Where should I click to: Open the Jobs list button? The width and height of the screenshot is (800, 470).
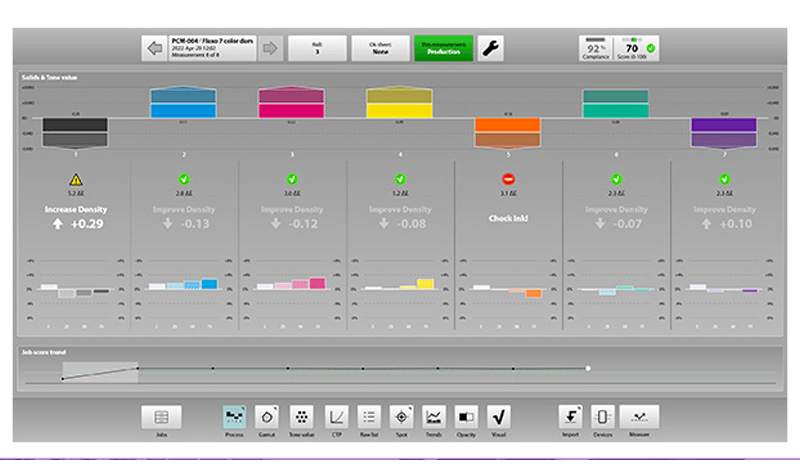click(x=161, y=417)
